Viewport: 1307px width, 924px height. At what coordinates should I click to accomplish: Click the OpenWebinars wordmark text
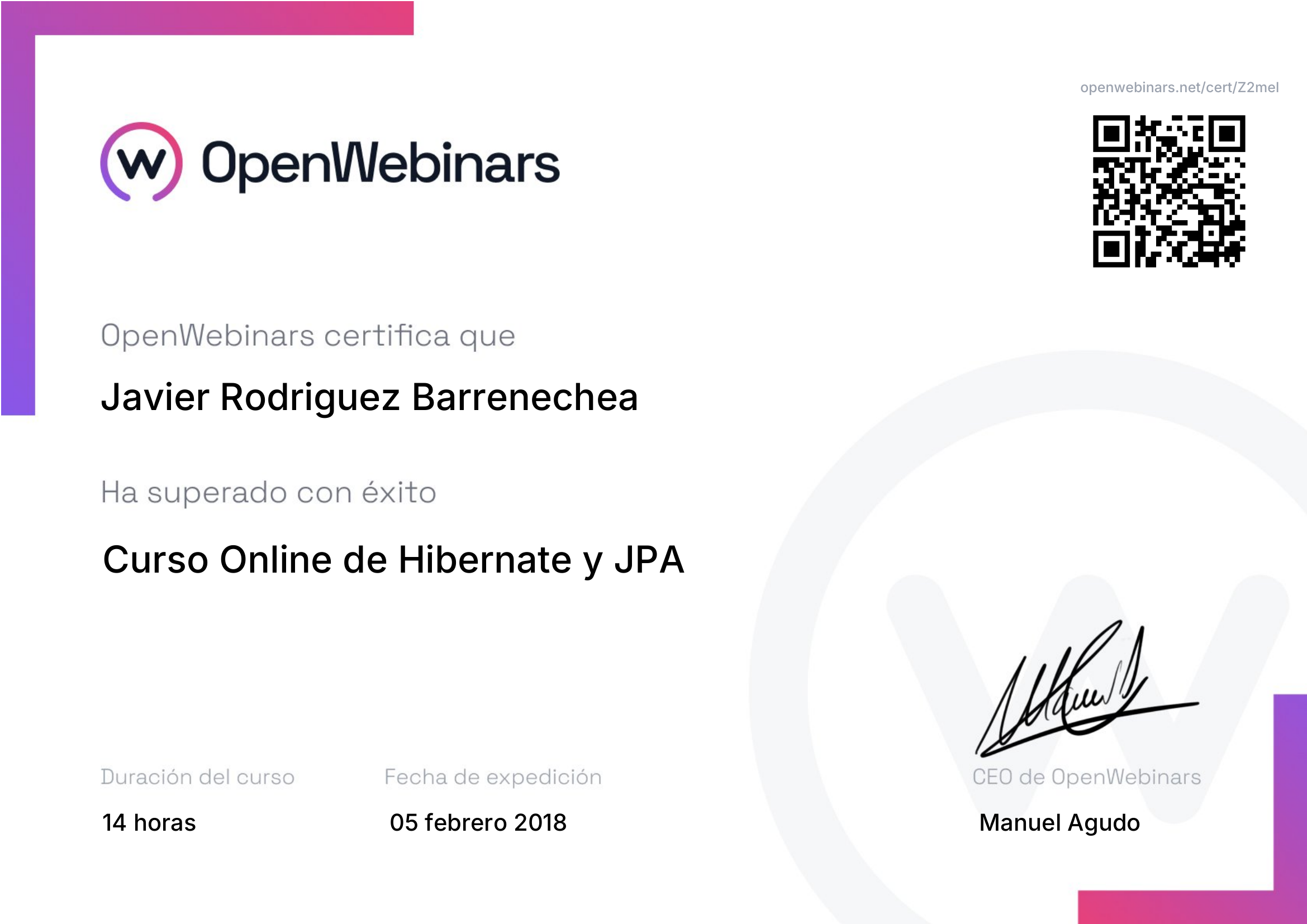click(381, 164)
